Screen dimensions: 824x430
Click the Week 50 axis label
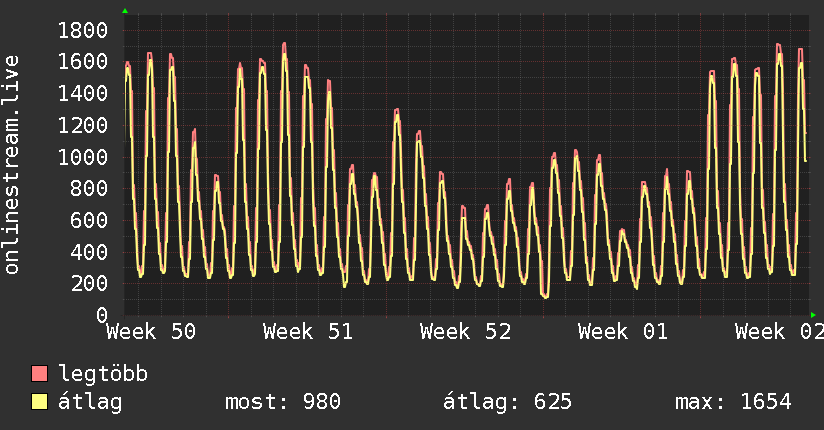pyautogui.click(x=151, y=332)
